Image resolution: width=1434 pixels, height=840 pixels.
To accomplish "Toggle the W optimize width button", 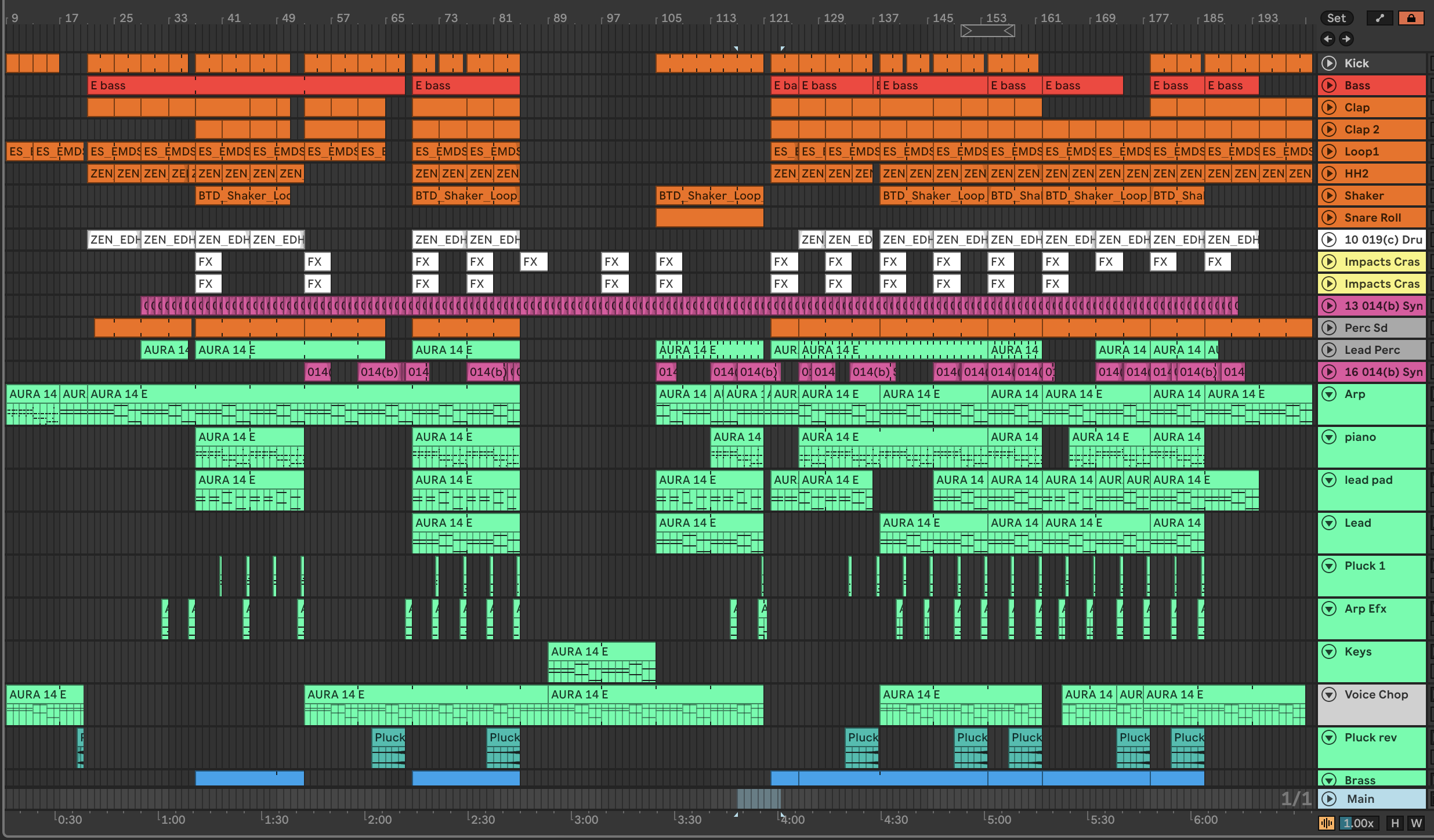I will coord(1416,823).
